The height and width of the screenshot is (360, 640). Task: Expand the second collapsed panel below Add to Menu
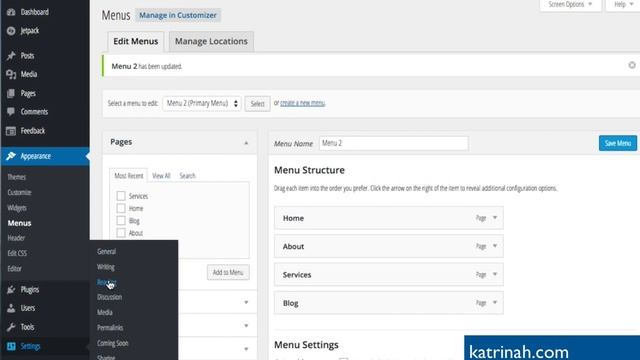(x=246, y=325)
